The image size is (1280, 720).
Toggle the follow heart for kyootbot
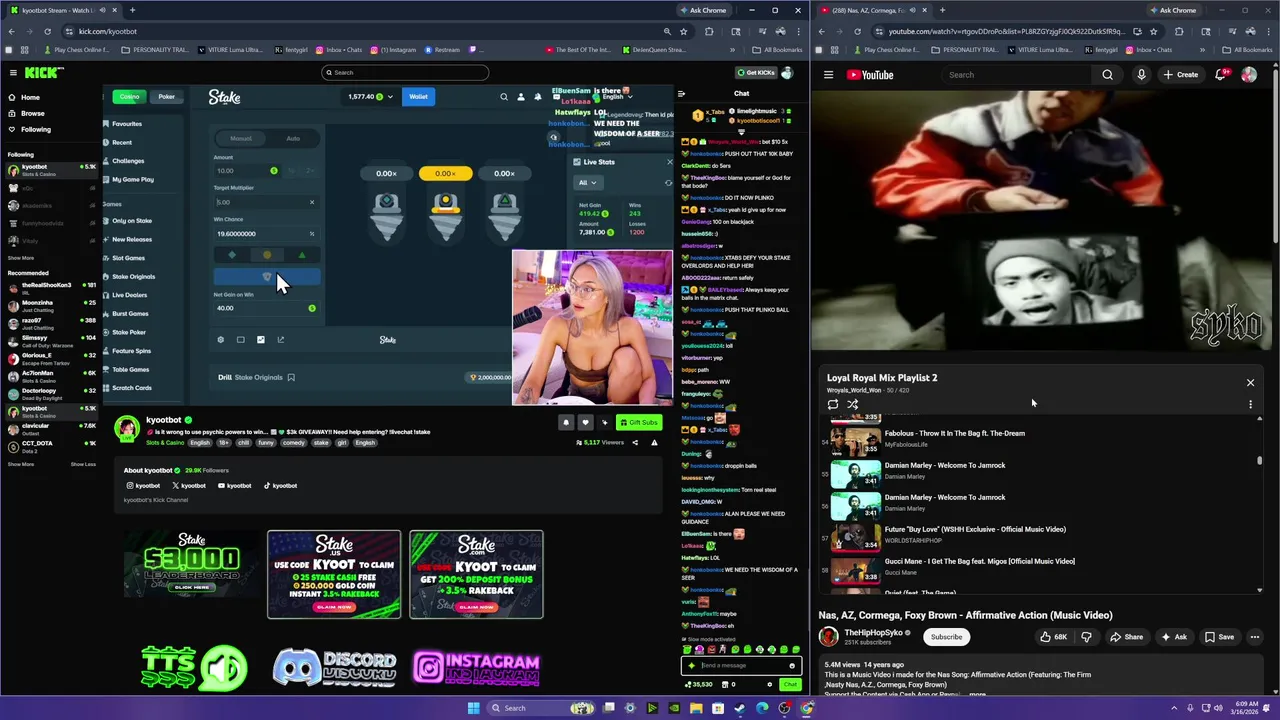tap(585, 422)
